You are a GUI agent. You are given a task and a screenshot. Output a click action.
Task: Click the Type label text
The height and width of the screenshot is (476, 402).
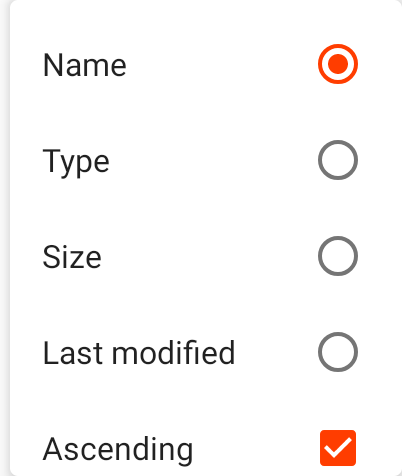click(x=76, y=163)
